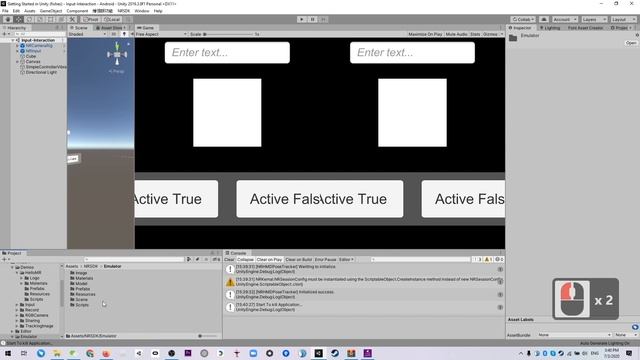Select the Hand tool in Unity toolbar
The height and width of the screenshot is (360, 640).
click(x=7, y=19)
